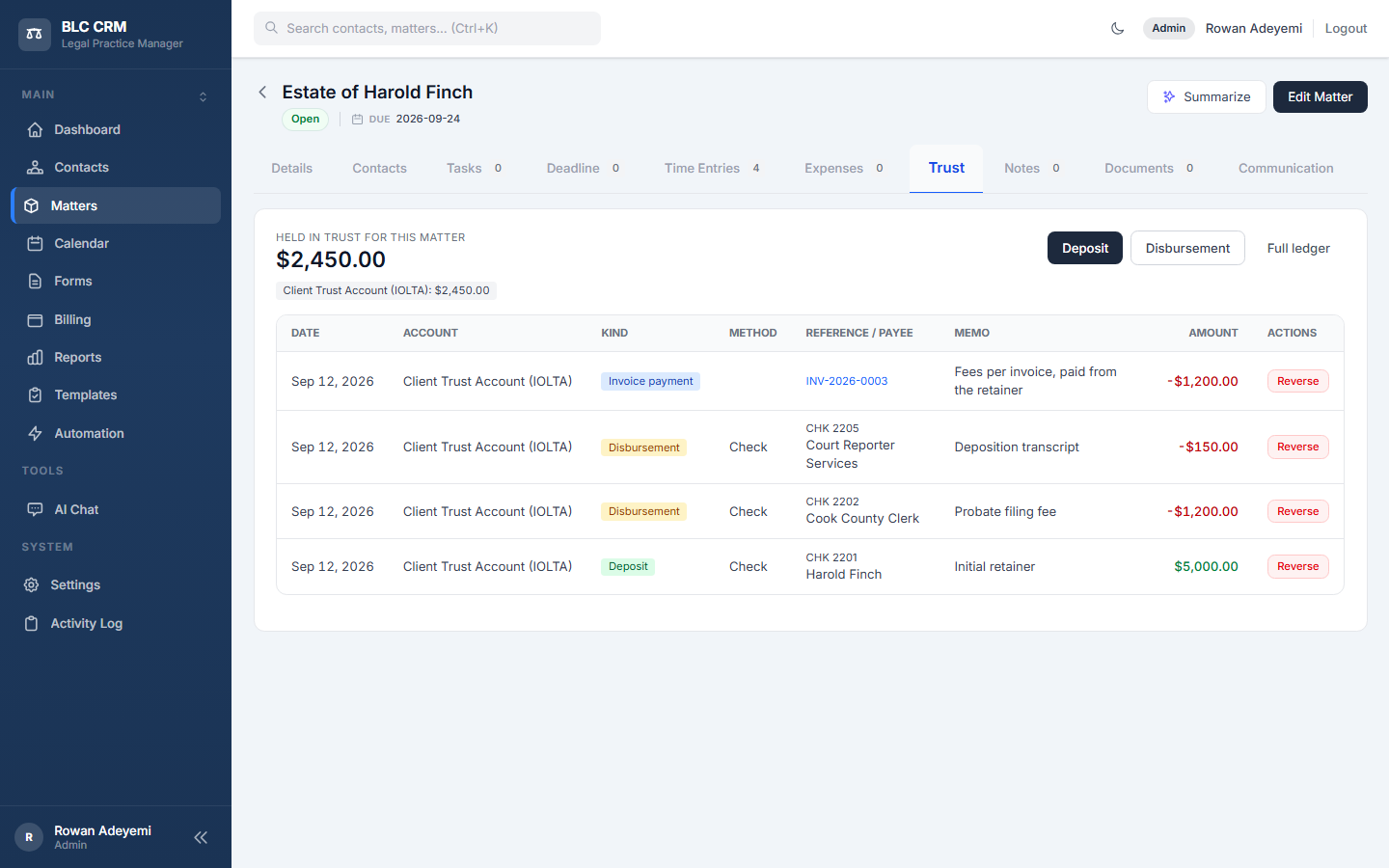Switch to the Documents tab
This screenshot has width=1389, height=868.
click(1149, 168)
